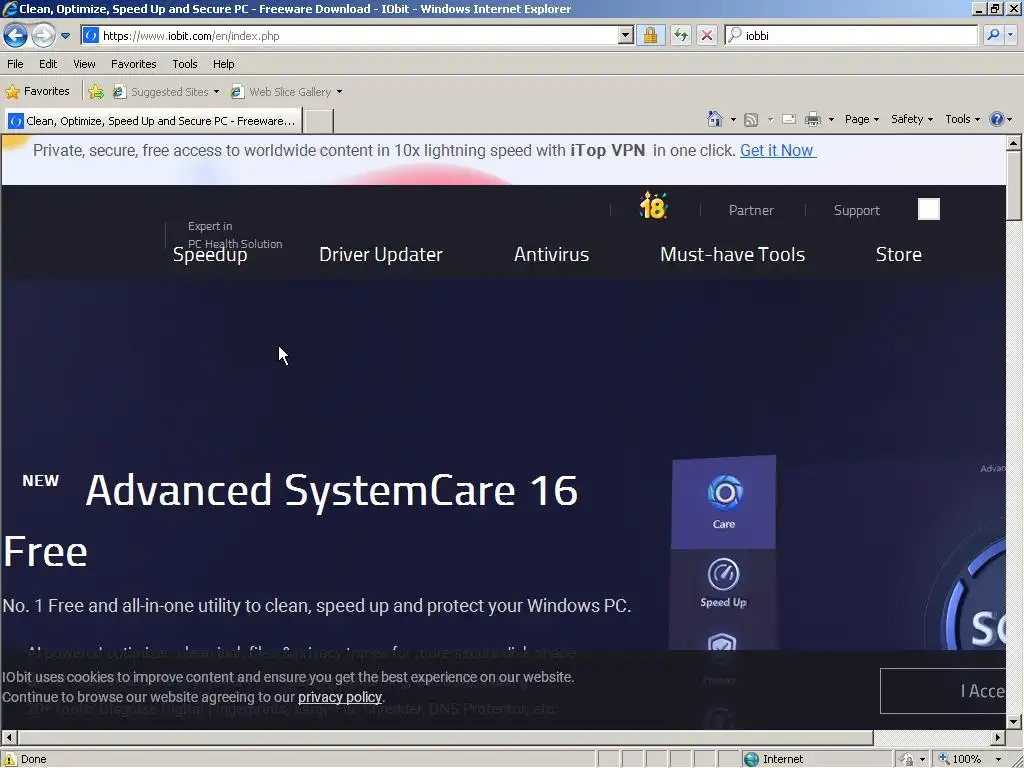Screen dimensions: 1024x768
Task: Click the address bar URL field
Action: (x=357, y=35)
